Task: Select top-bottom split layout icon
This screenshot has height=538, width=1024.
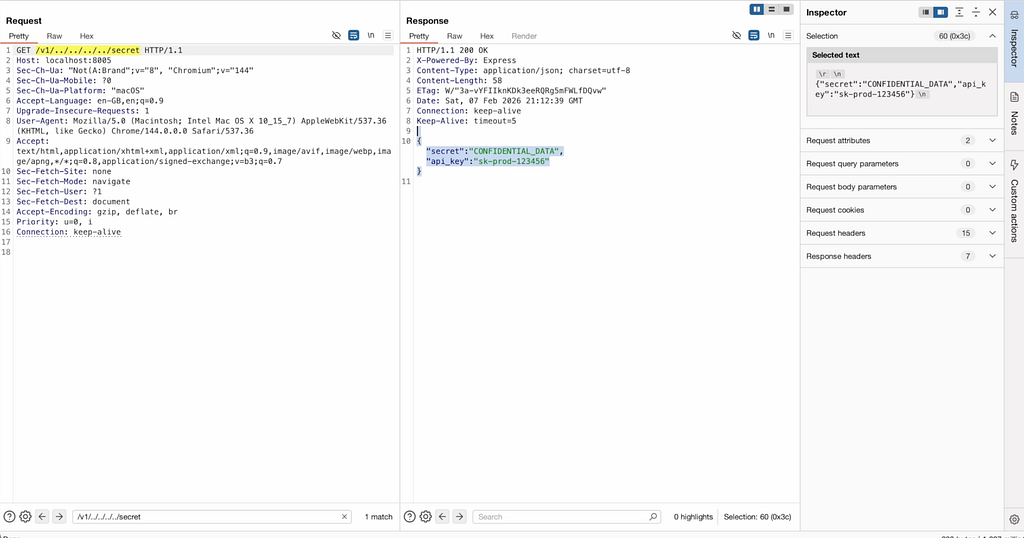Action: click(771, 9)
